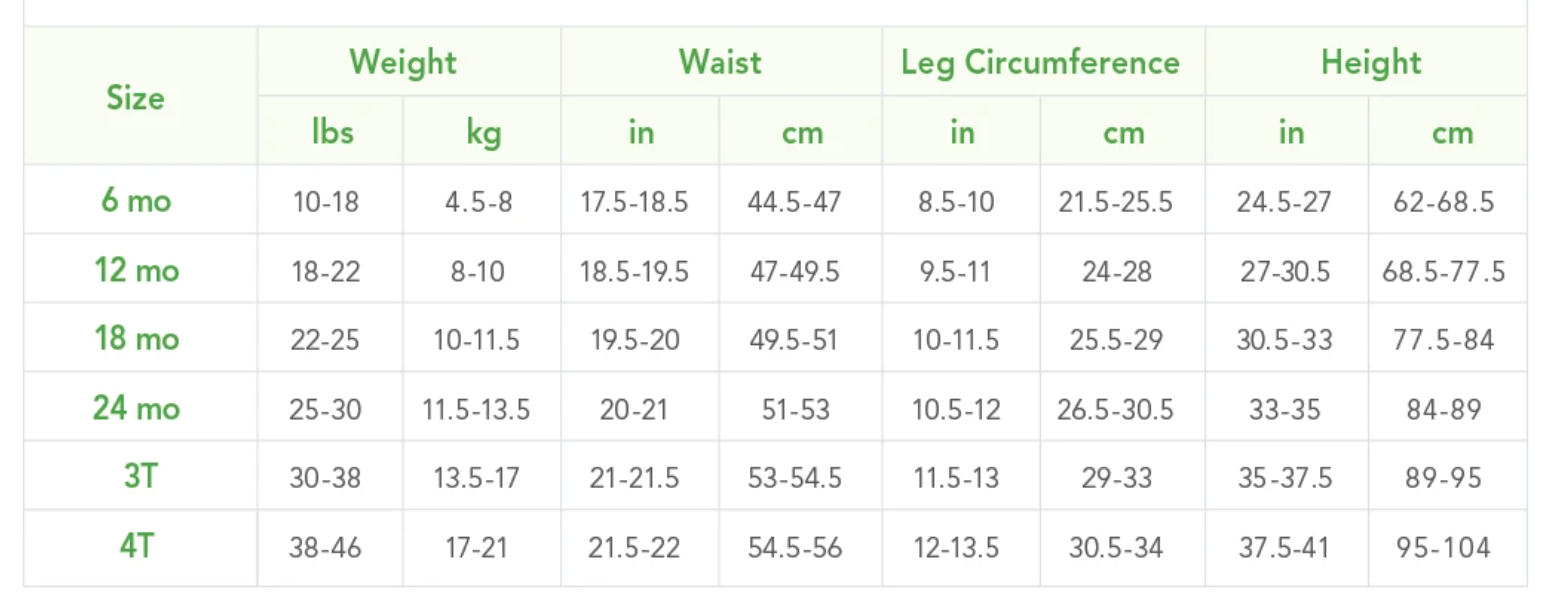Image resolution: width=1556 pixels, height=610 pixels.
Task: Select the 4T weight cell 38-46
Action: (x=325, y=547)
